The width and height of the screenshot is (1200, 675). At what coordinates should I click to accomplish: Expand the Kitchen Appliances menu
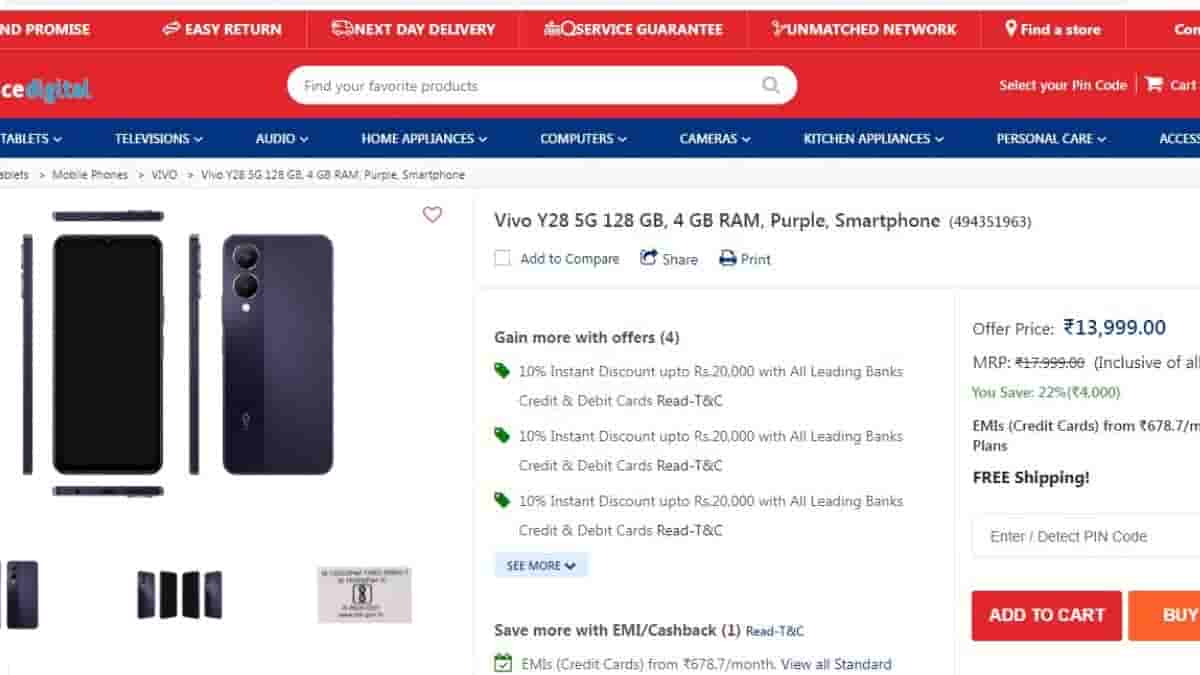[x=873, y=139]
